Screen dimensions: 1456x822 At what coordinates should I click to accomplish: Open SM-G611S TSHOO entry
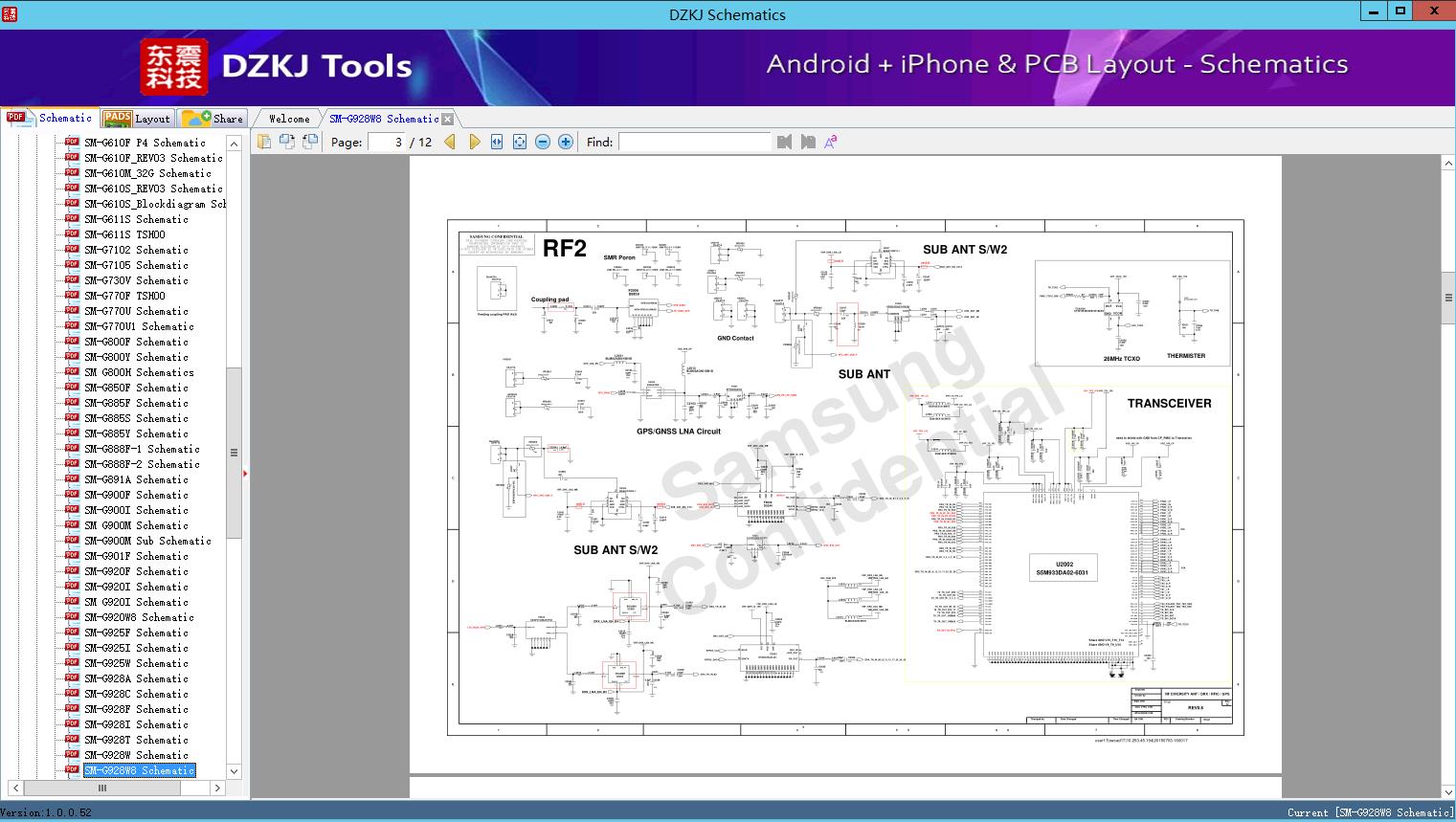[x=124, y=234]
